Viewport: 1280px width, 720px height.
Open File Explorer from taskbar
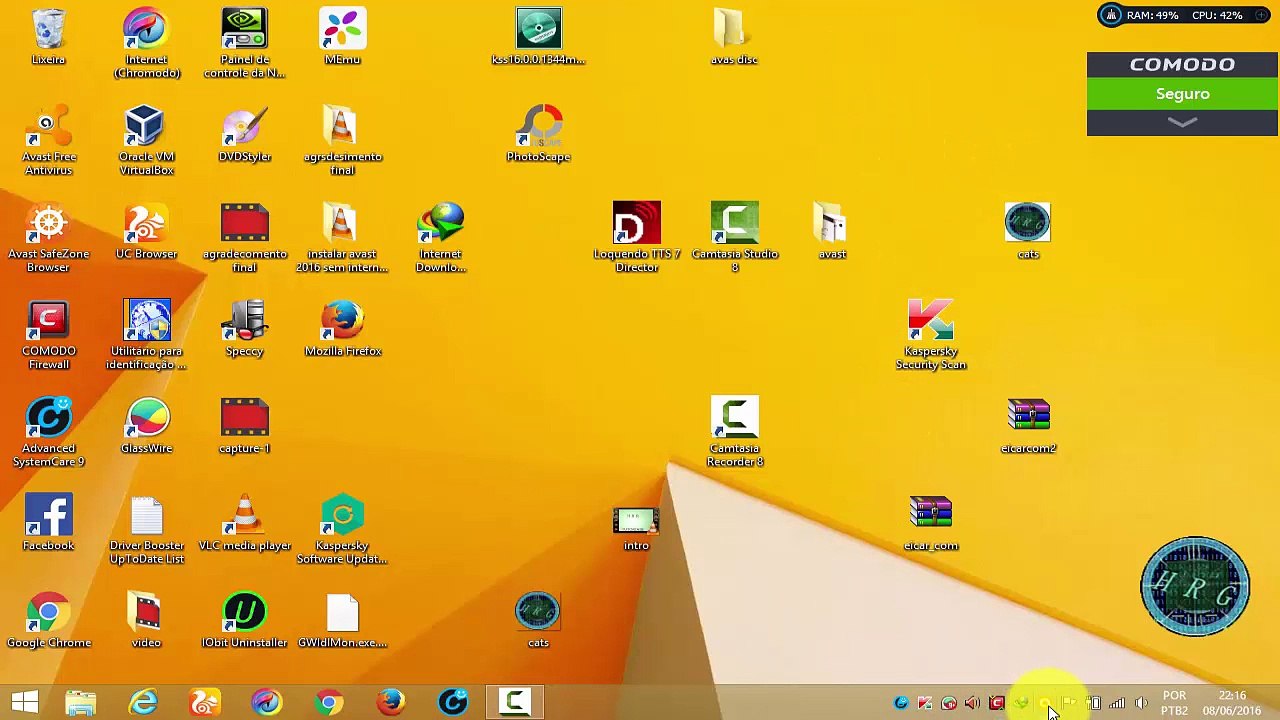click(81, 703)
